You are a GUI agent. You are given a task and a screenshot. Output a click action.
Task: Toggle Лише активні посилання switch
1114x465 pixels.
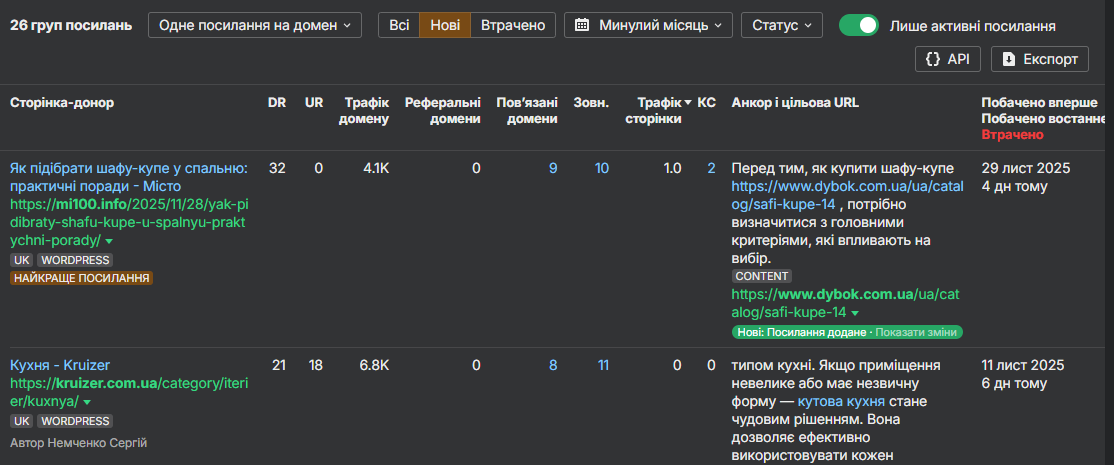859,25
